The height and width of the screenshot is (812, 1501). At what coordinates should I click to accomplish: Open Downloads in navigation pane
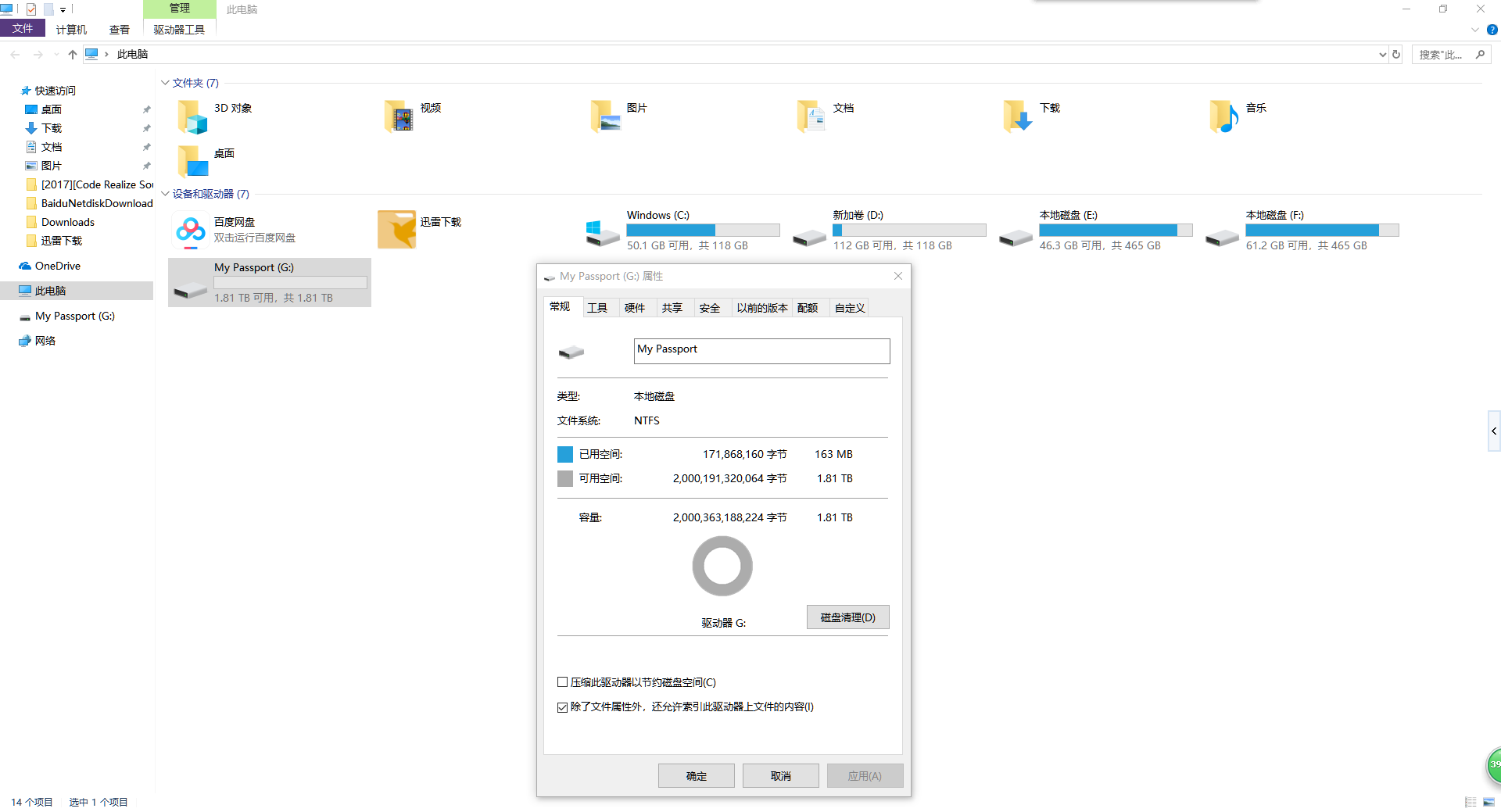[67, 222]
